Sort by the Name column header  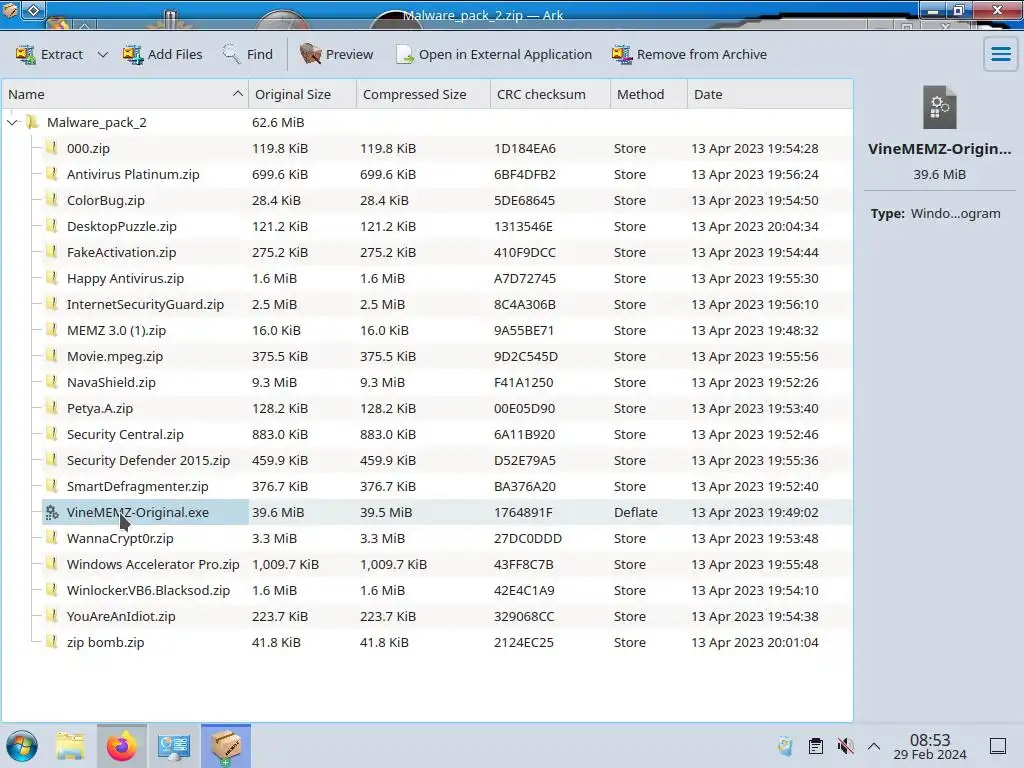[125, 94]
